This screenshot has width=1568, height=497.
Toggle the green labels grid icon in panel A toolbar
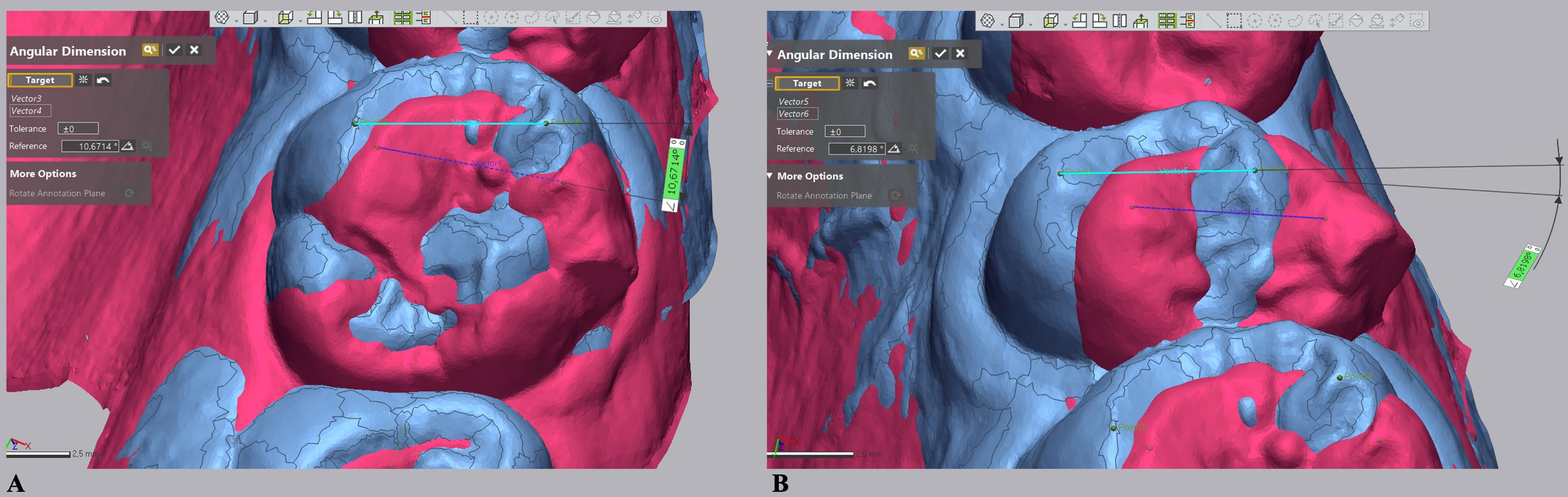[402, 18]
